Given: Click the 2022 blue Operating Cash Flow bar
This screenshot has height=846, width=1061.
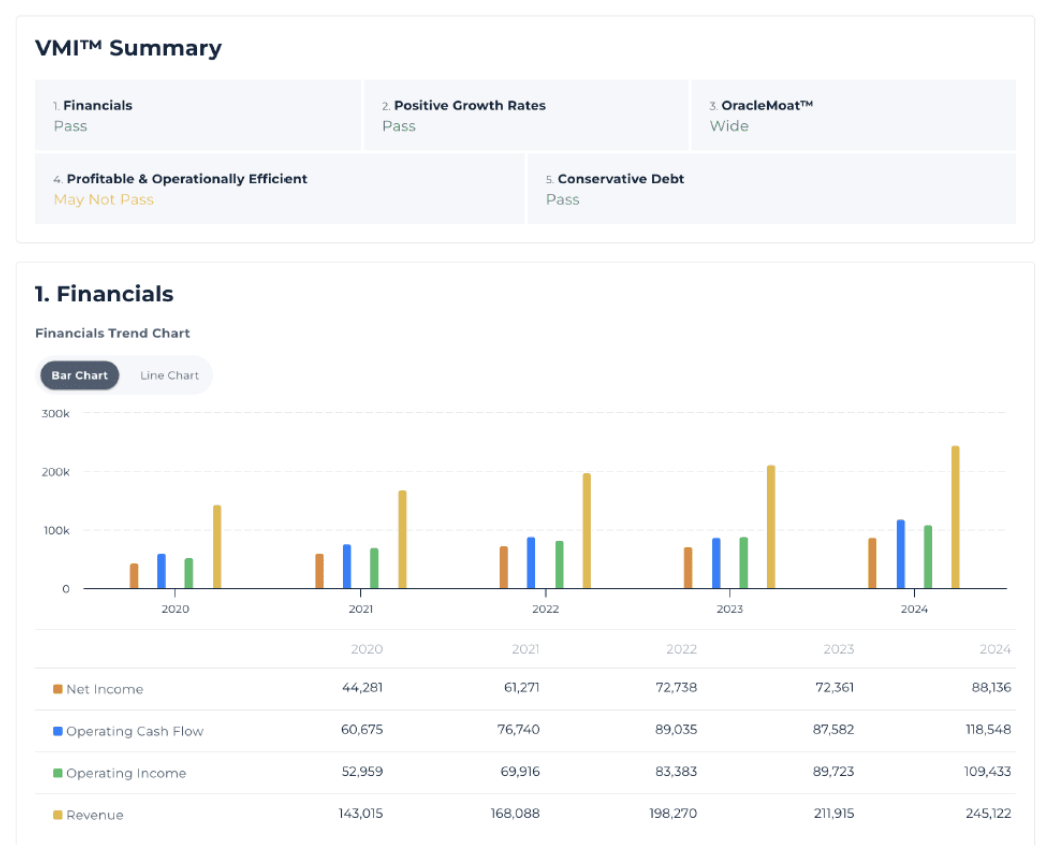Looking at the screenshot, I should (531, 563).
